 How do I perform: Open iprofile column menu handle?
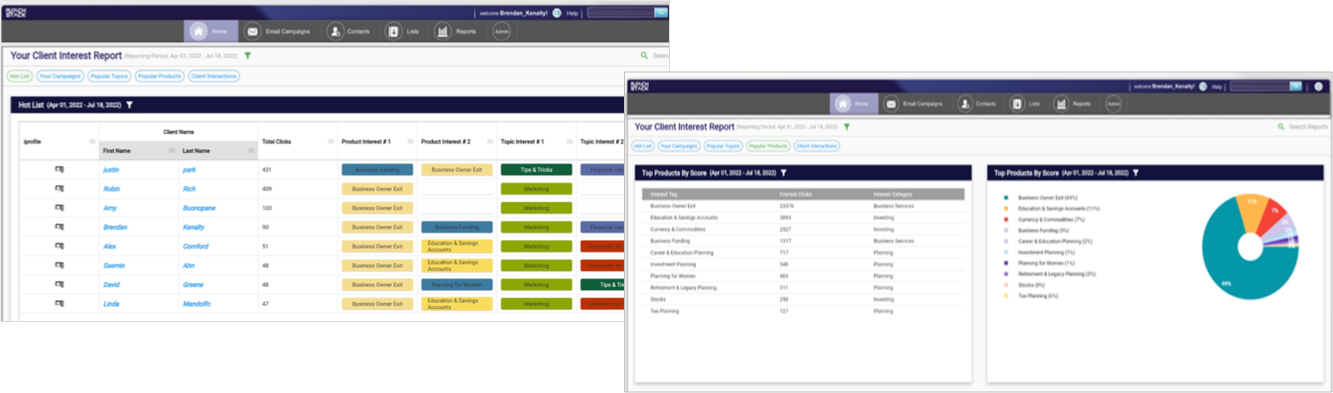(x=93, y=141)
